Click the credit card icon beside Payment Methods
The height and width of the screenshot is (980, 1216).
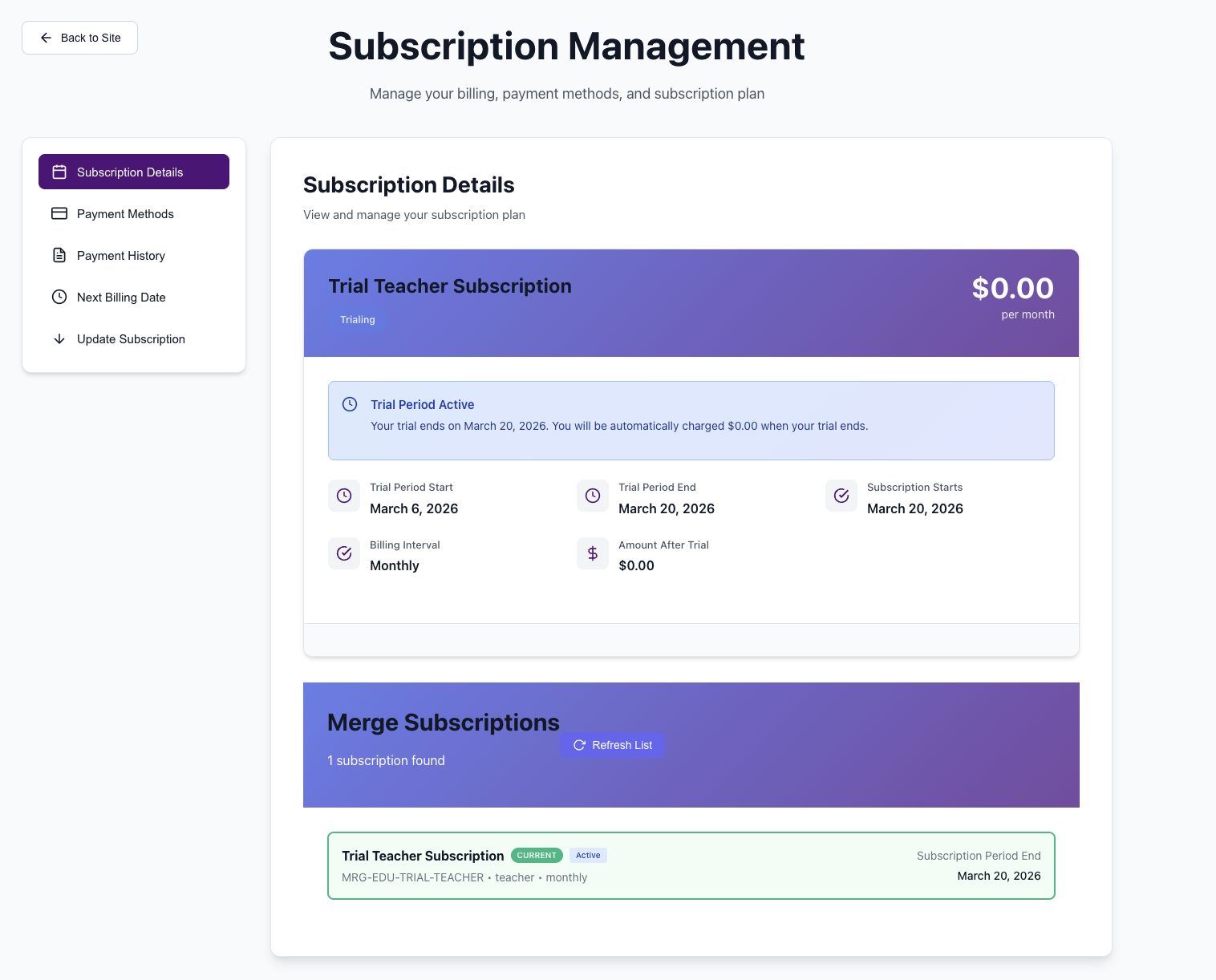pos(59,213)
